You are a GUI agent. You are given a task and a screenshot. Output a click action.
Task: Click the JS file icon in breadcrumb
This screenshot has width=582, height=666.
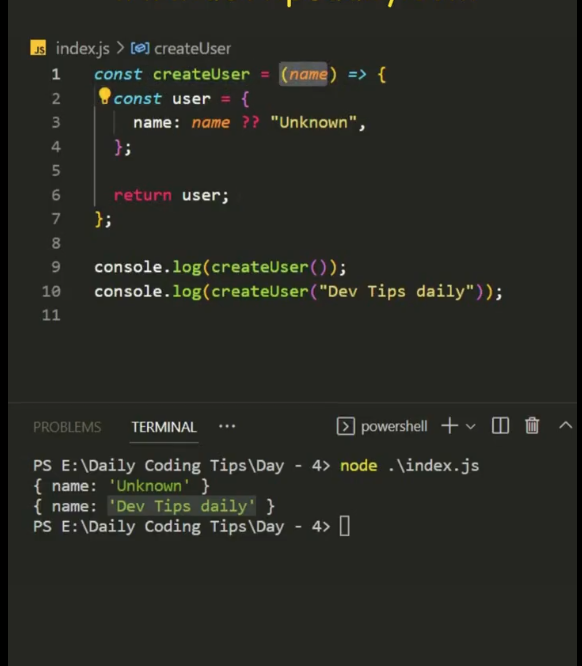(x=38, y=48)
